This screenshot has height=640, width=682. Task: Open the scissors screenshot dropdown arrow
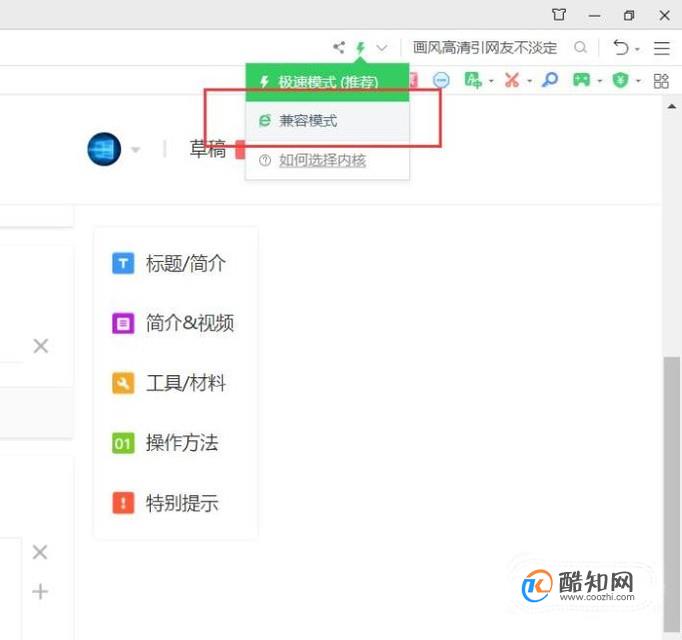[529, 81]
